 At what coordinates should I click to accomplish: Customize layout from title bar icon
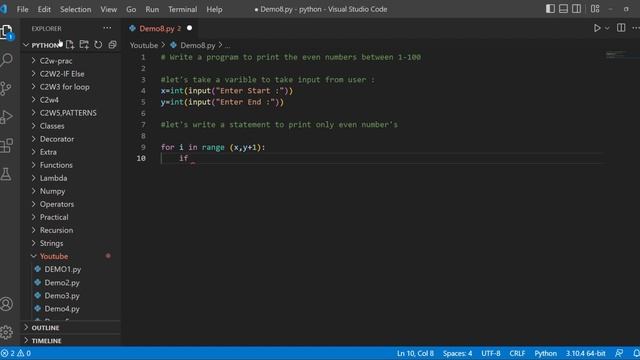(x=595, y=9)
